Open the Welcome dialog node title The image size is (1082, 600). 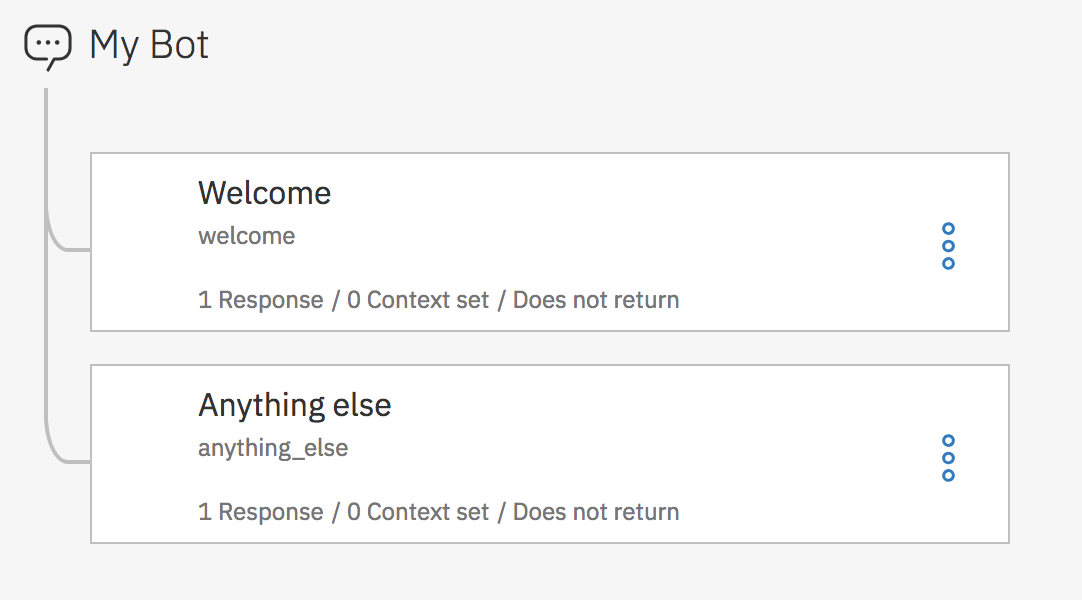(x=264, y=192)
